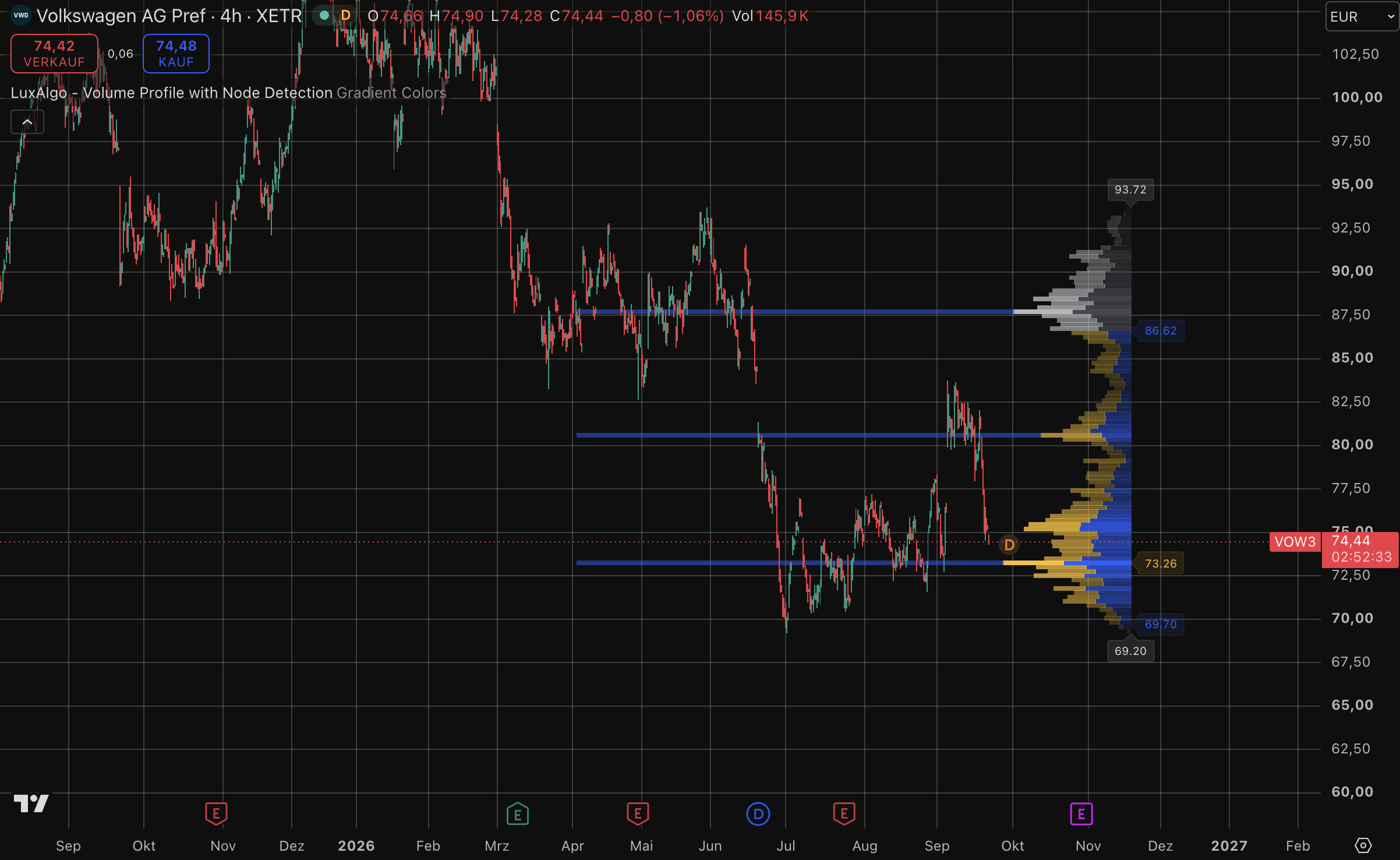1400x860 pixels.
Task: Click the VOW3 symbol price label
Action: point(1295,542)
